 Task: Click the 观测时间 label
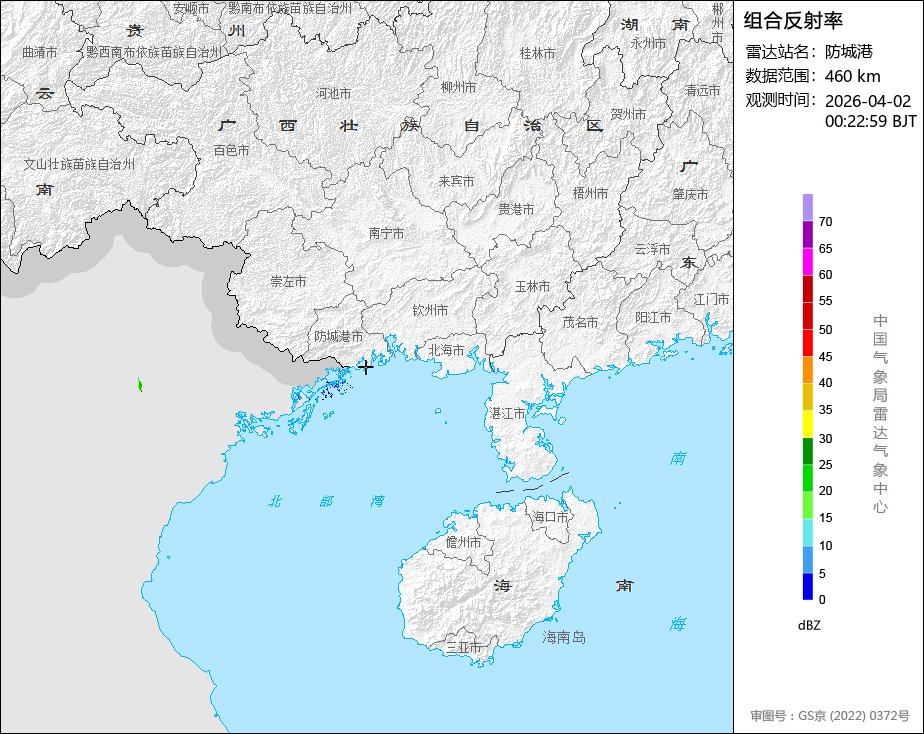(x=780, y=100)
